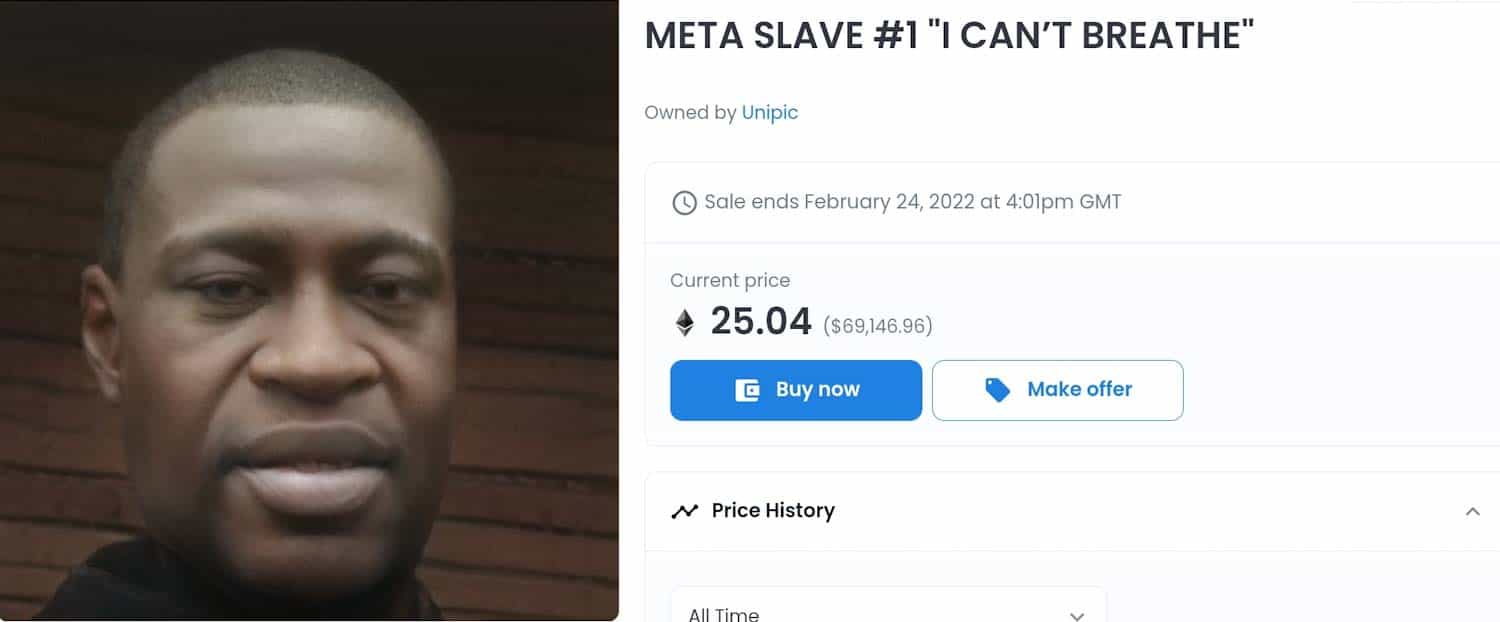Image resolution: width=1500 pixels, height=622 pixels.
Task: Click the Ethereum logo next to the price
Action: coord(685,322)
